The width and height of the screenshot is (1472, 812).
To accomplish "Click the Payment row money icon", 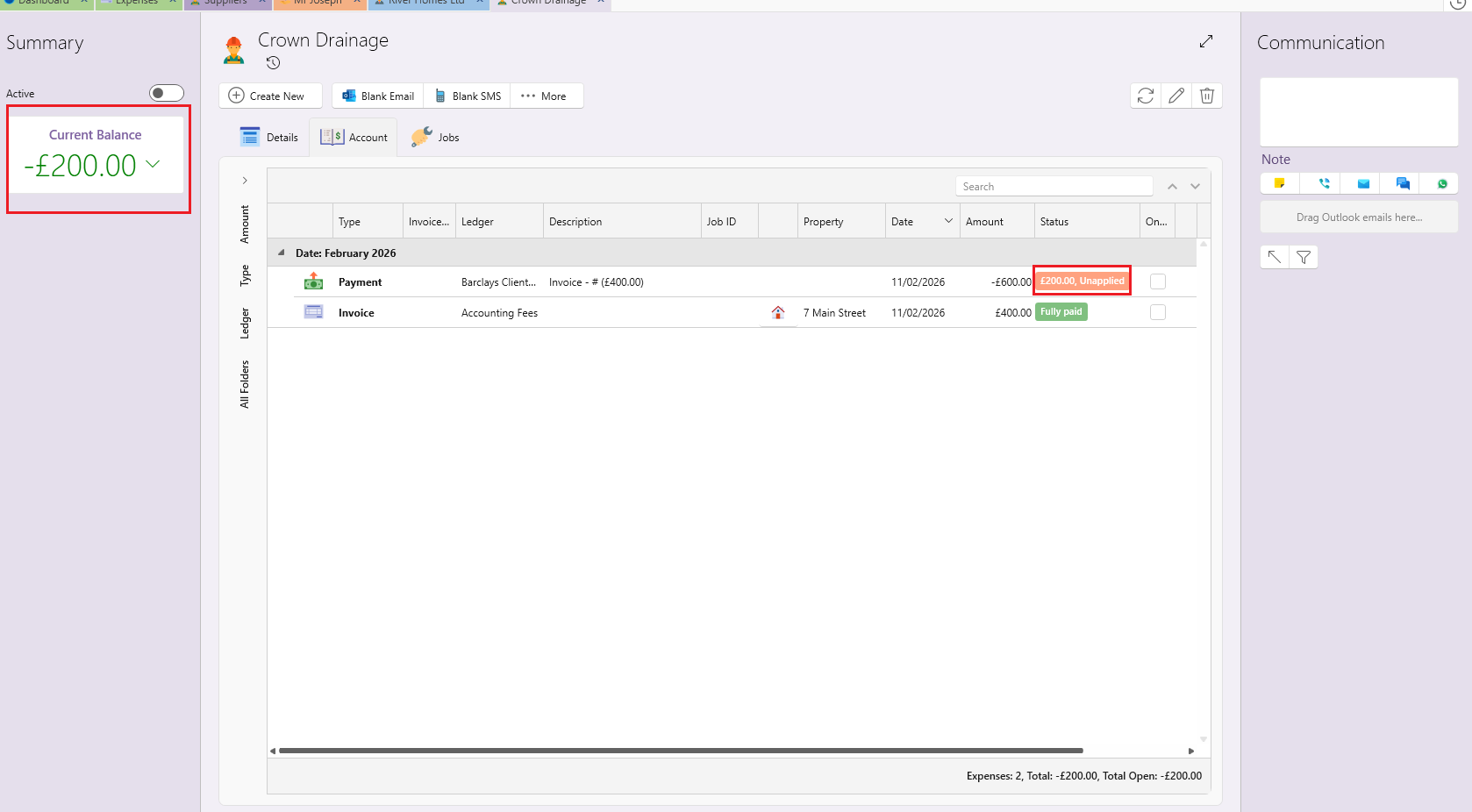I will pyautogui.click(x=313, y=281).
